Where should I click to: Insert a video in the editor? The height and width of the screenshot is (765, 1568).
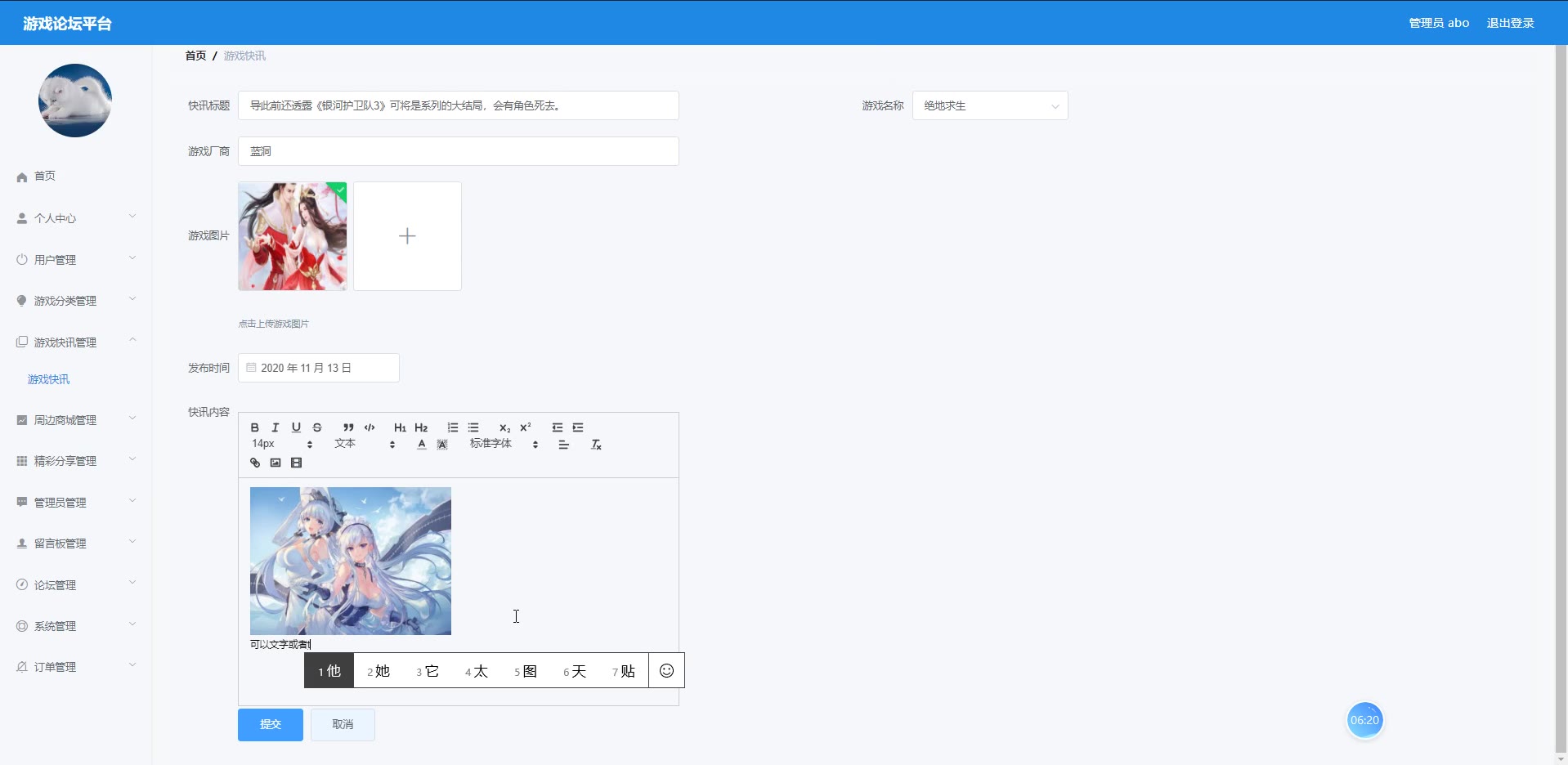pos(296,463)
